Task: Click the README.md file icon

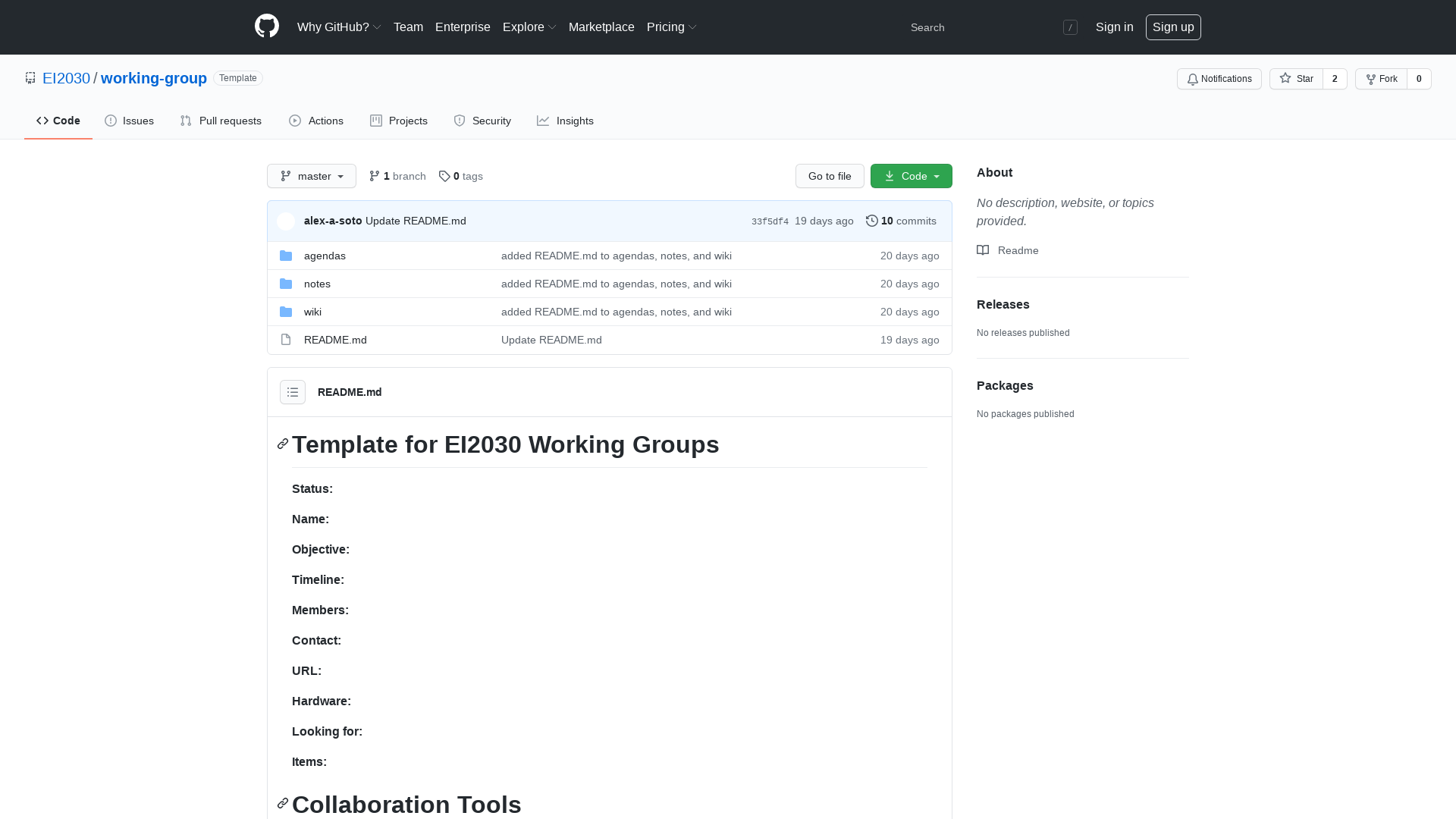Action: pyautogui.click(x=286, y=340)
